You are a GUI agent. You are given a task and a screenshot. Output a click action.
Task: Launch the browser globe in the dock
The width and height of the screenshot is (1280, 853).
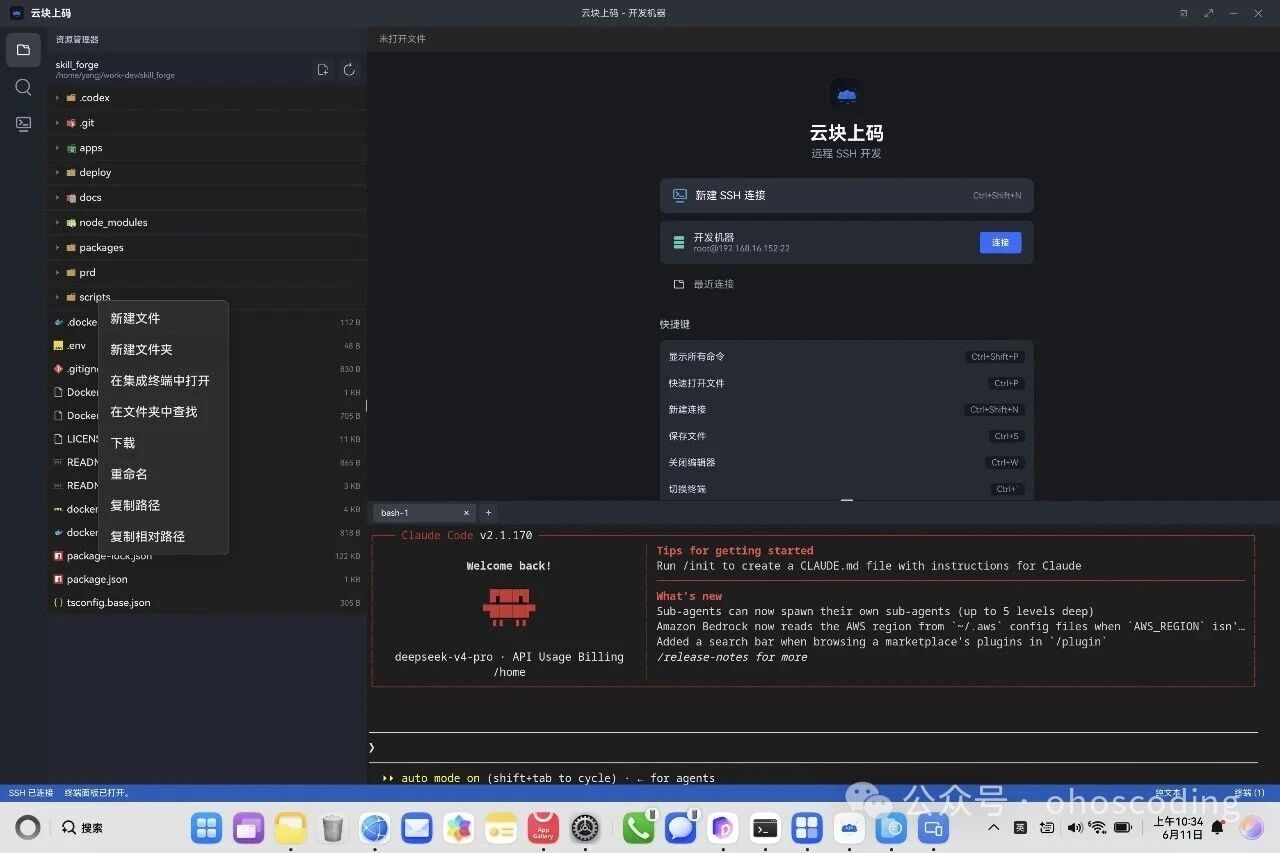click(374, 828)
